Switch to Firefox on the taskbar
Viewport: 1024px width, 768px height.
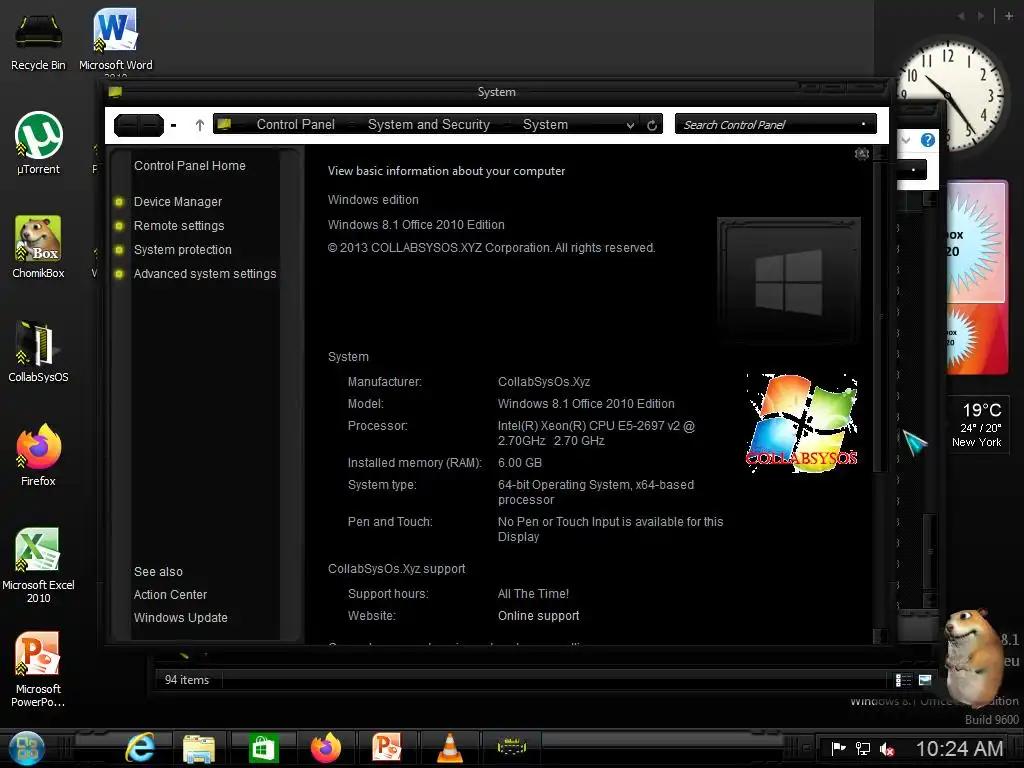point(326,748)
